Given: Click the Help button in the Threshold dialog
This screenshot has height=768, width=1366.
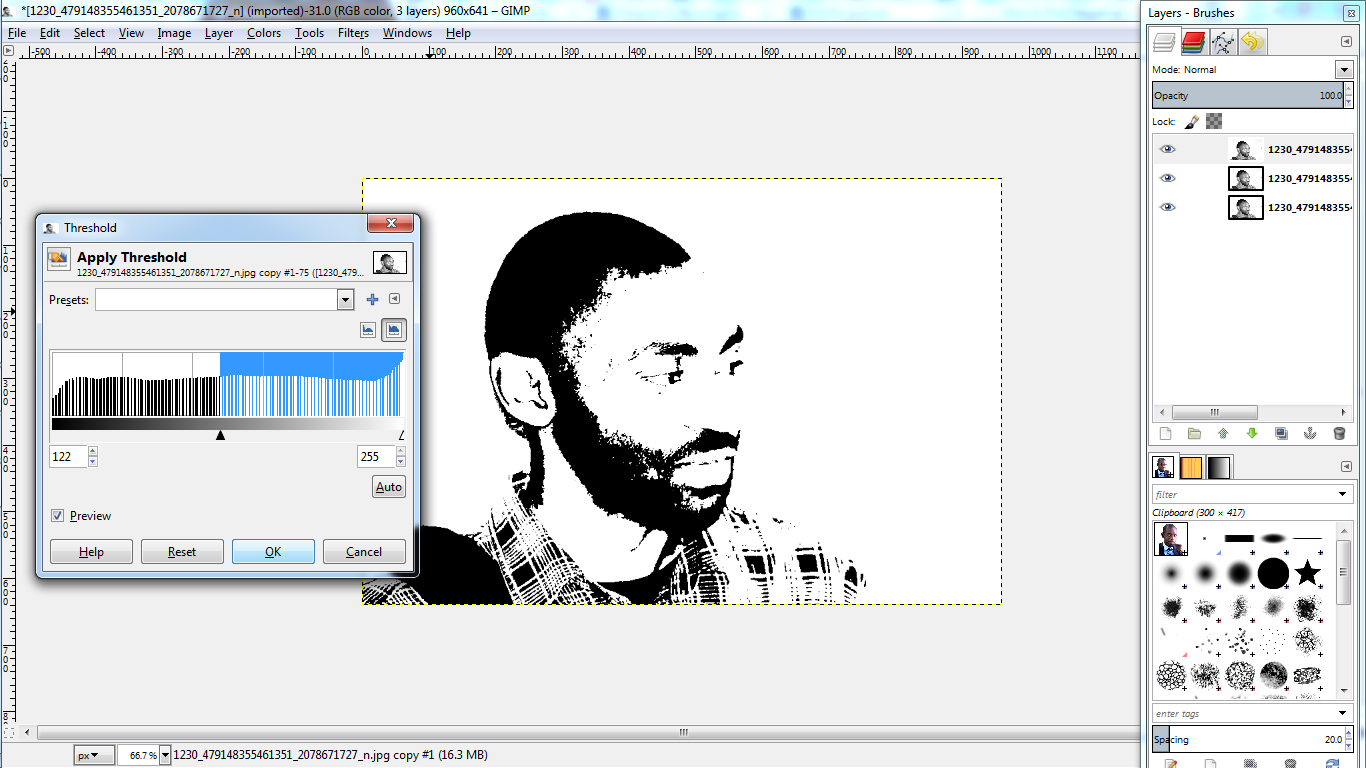Looking at the screenshot, I should [91, 551].
